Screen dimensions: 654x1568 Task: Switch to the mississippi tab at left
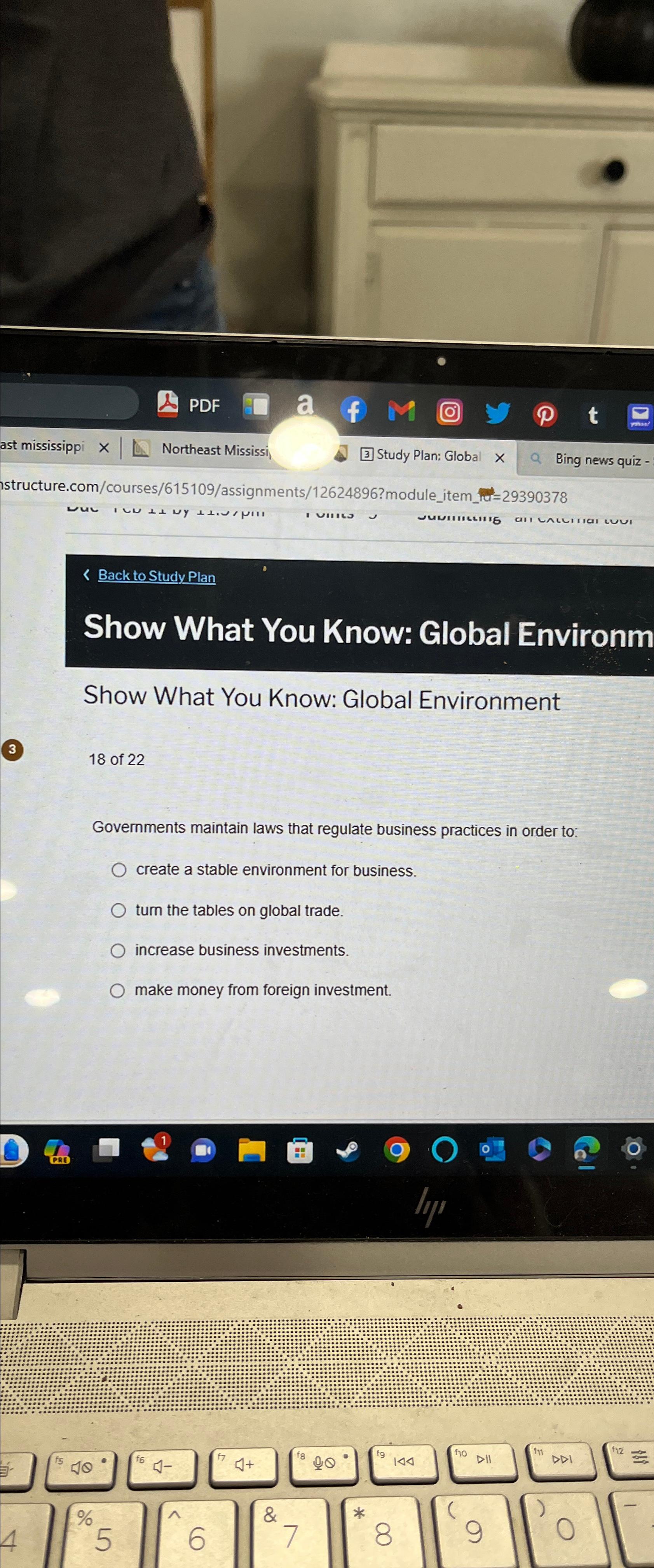pos(42,446)
